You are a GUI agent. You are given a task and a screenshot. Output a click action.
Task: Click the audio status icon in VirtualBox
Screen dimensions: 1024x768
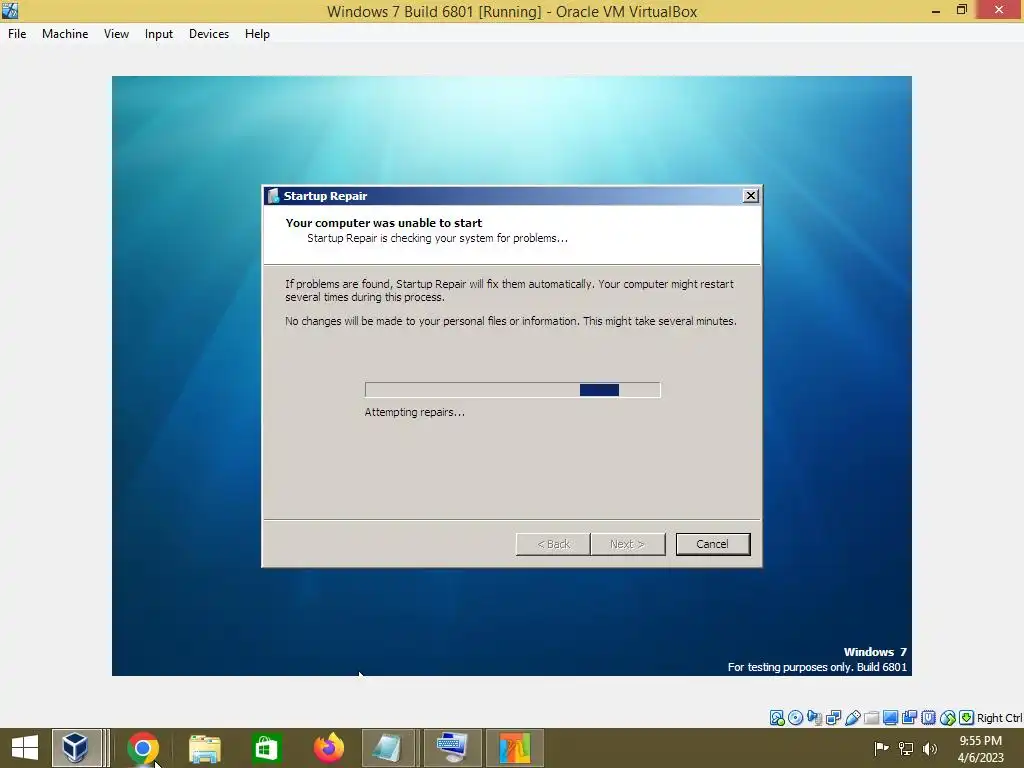click(814, 718)
